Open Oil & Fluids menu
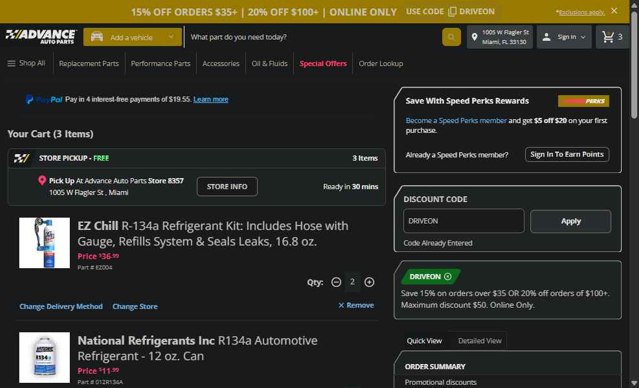639x388 pixels. 269,64
